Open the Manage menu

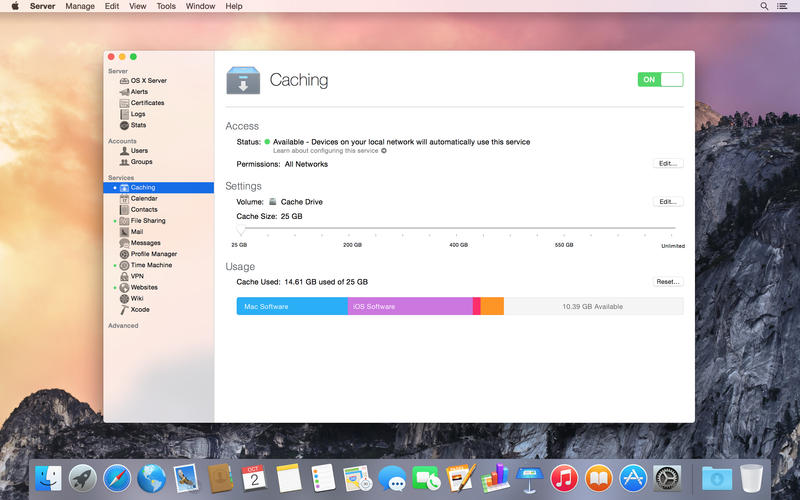tap(80, 6)
